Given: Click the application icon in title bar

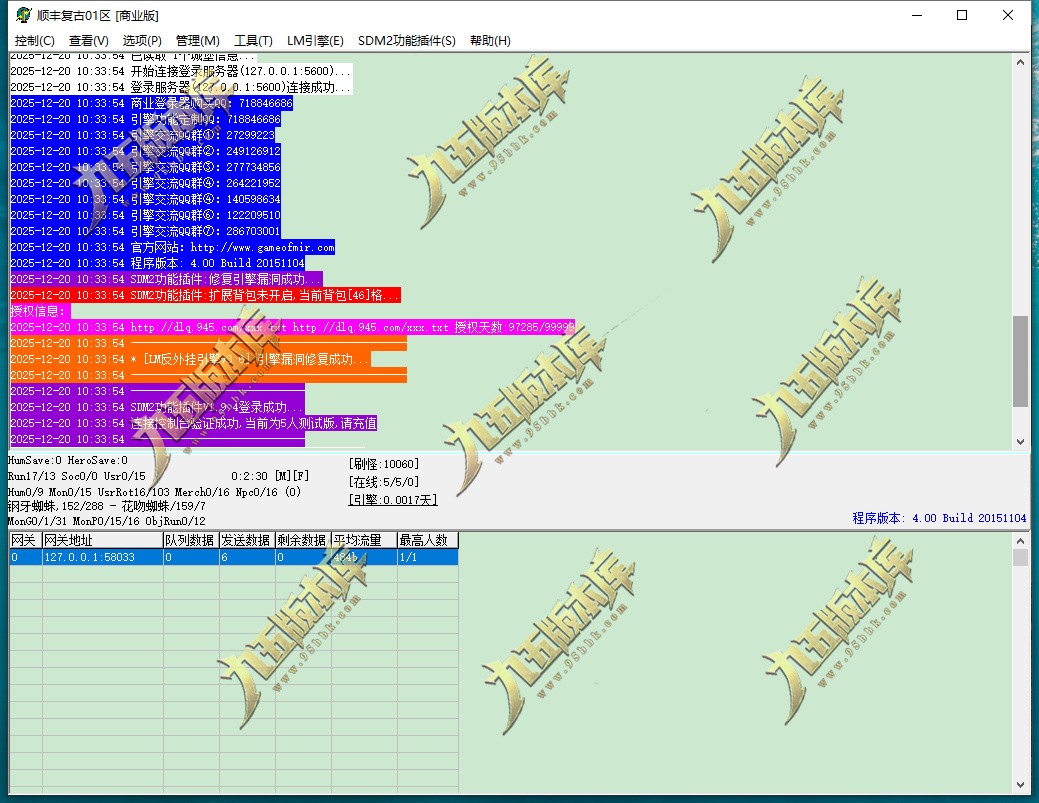Looking at the screenshot, I should coord(24,15).
